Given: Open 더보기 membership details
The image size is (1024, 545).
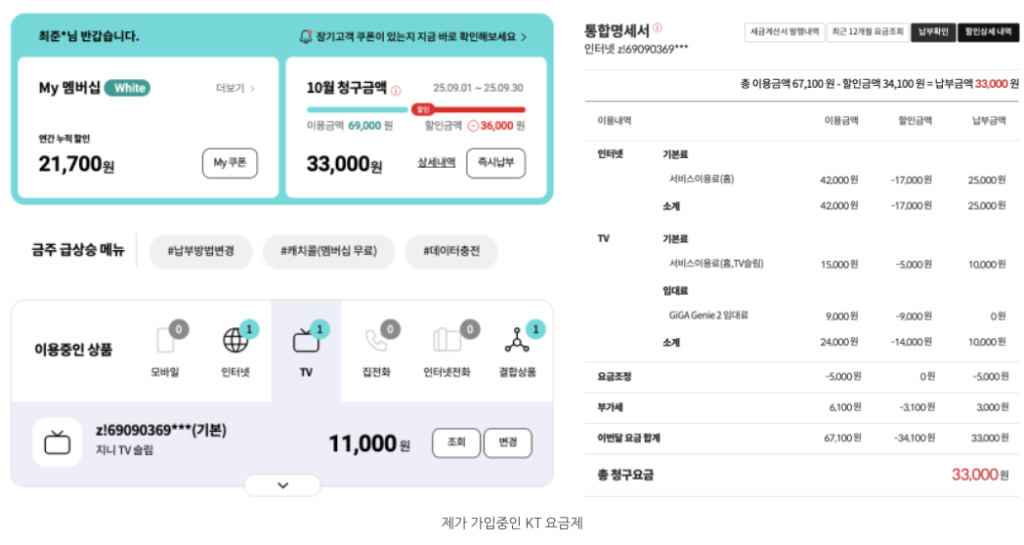Looking at the screenshot, I should [236, 88].
